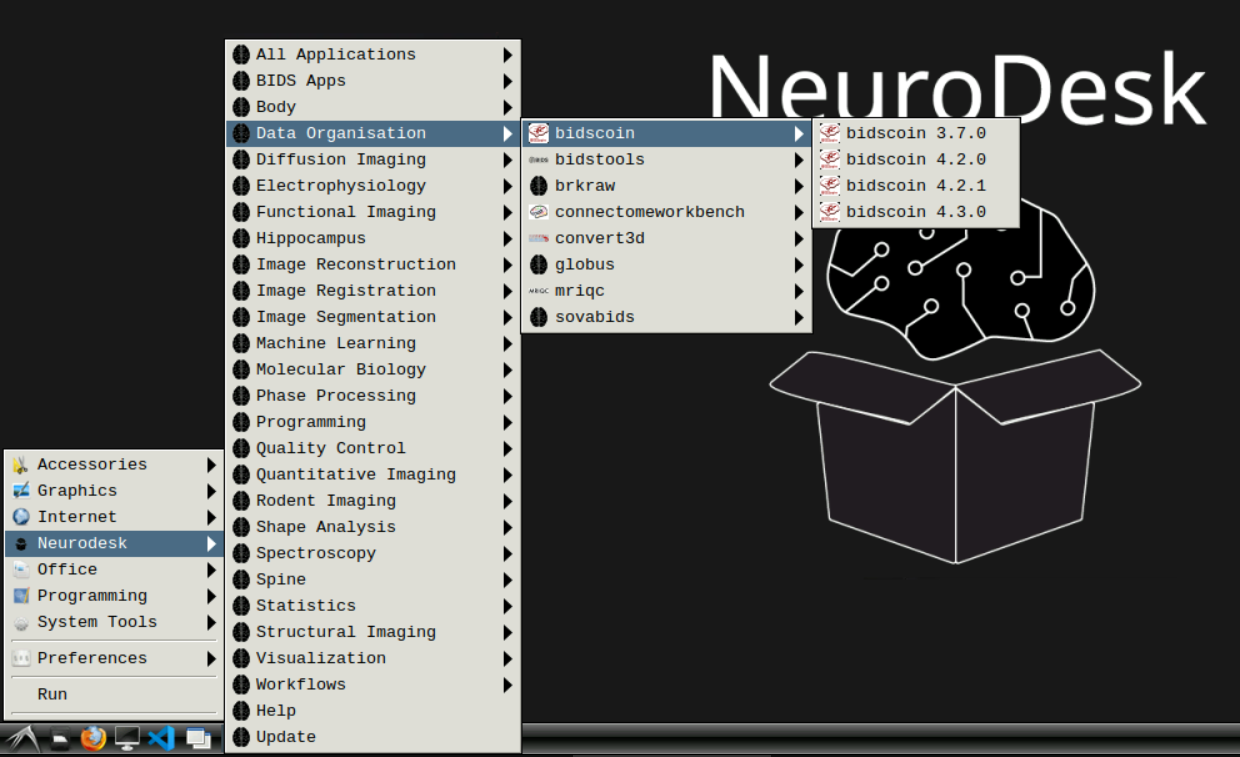Select Spectroscopy from the Neurodesk menu
Image resolution: width=1240 pixels, height=757 pixels.
[373, 553]
